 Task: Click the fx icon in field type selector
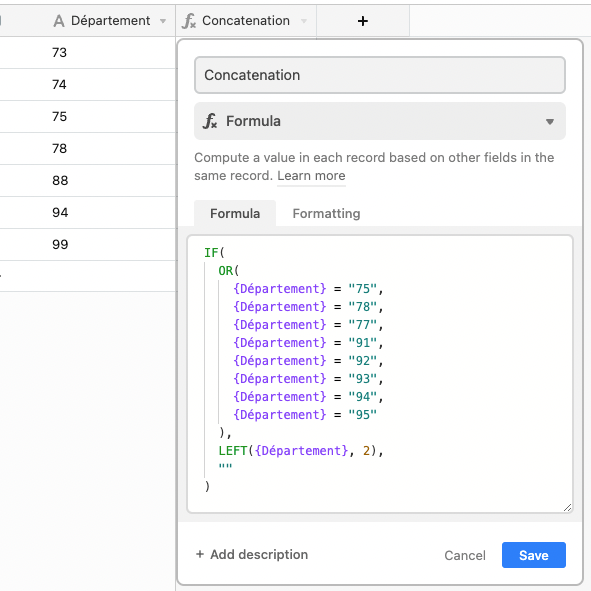coord(210,121)
